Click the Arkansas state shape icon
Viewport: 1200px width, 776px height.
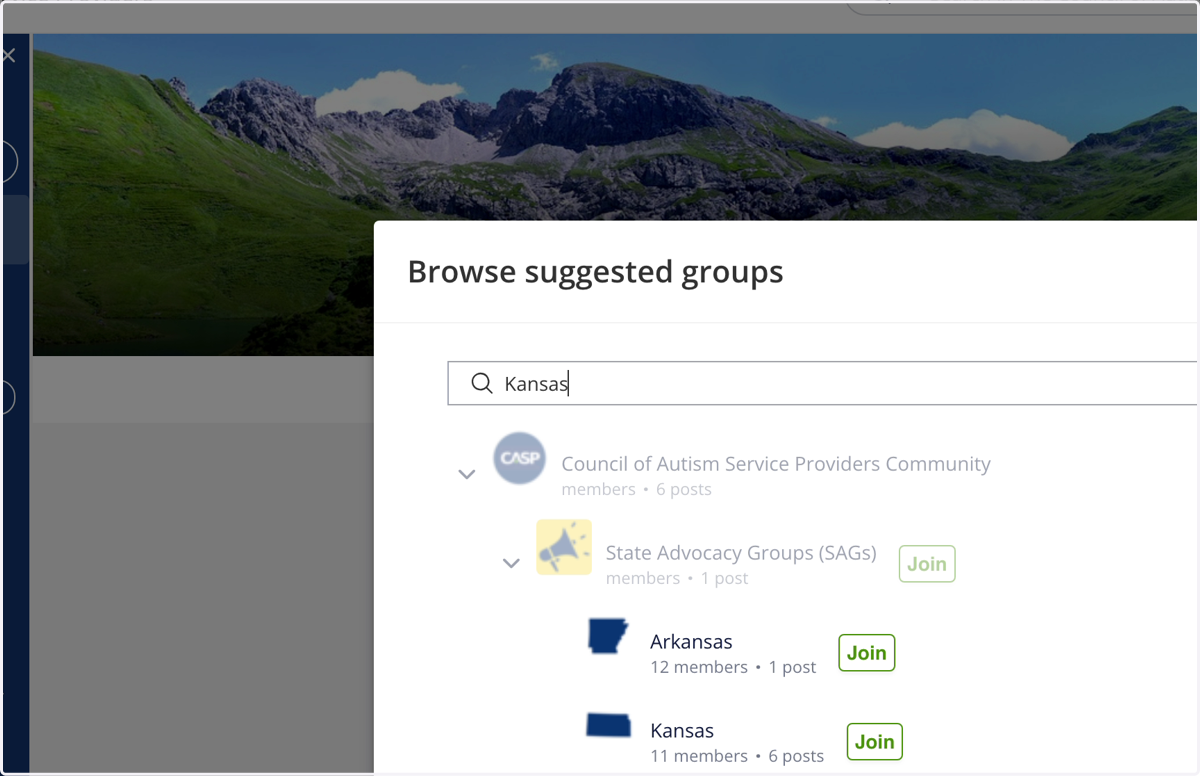[x=608, y=636]
